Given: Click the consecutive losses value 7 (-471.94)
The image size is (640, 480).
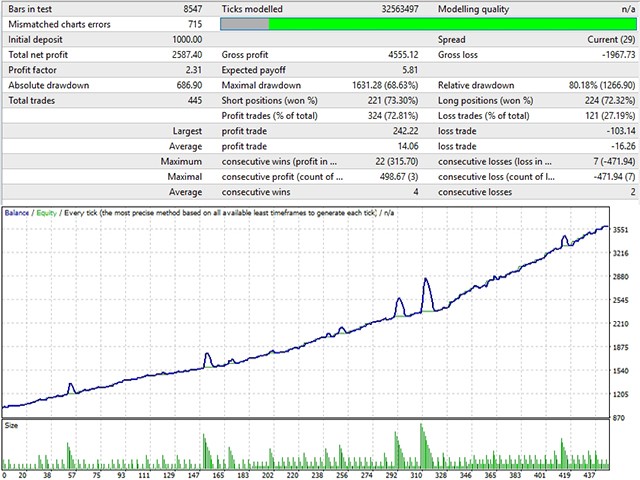Looking at the screenshot, I should click(x=614, y=162).
